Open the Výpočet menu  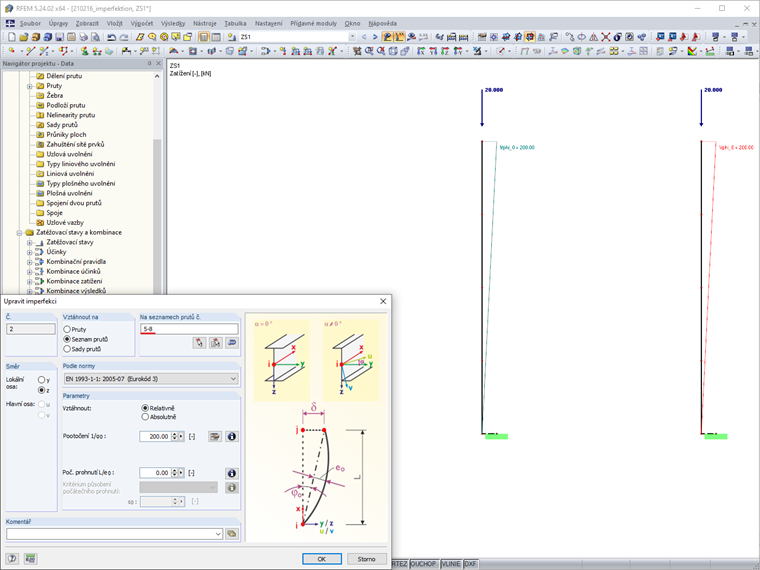coord(142,23)
